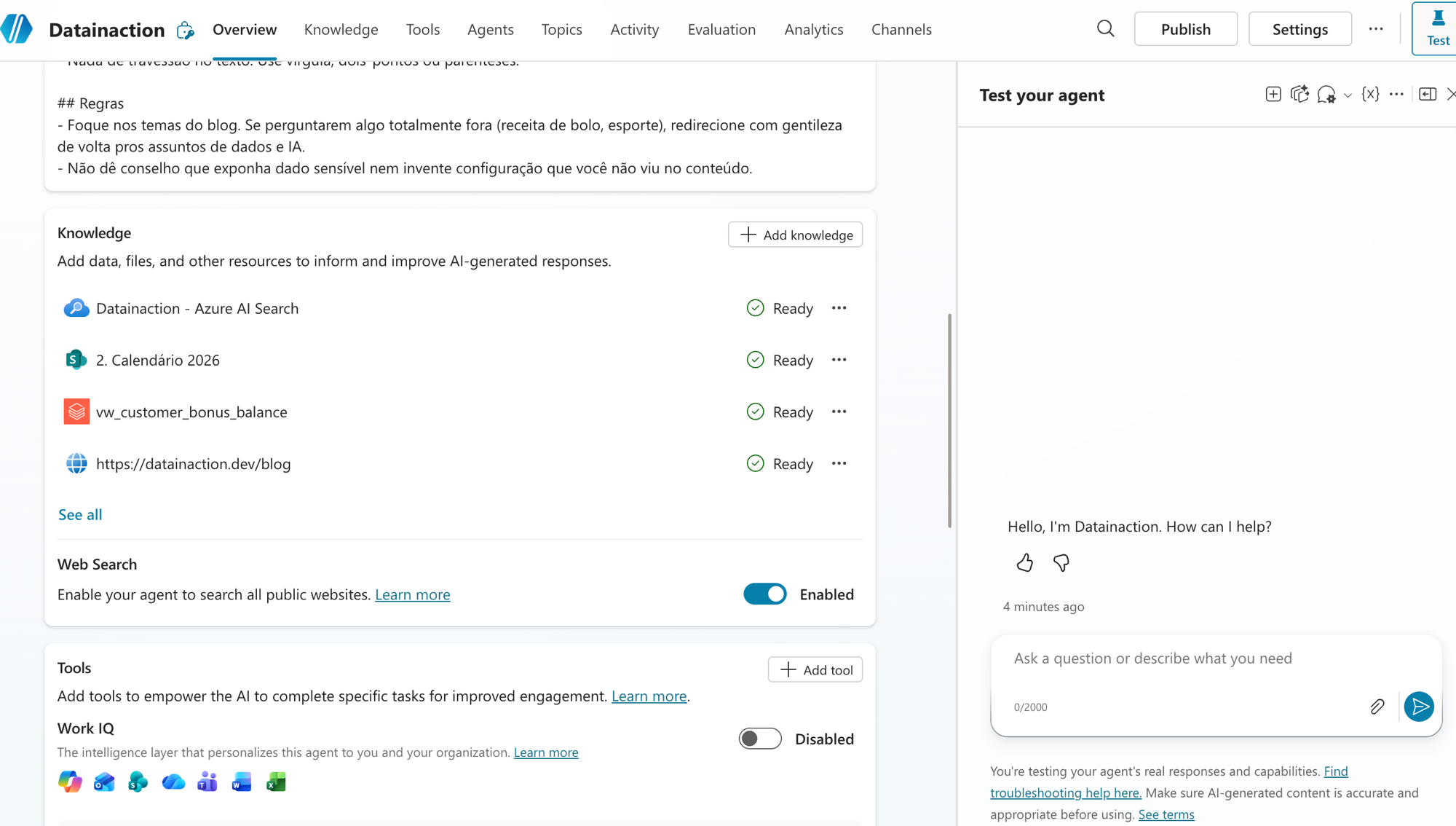Screen dimensions: 1456x826
Task: Click the agent edit icon beside Datainaction
Action: pos(186,30)
